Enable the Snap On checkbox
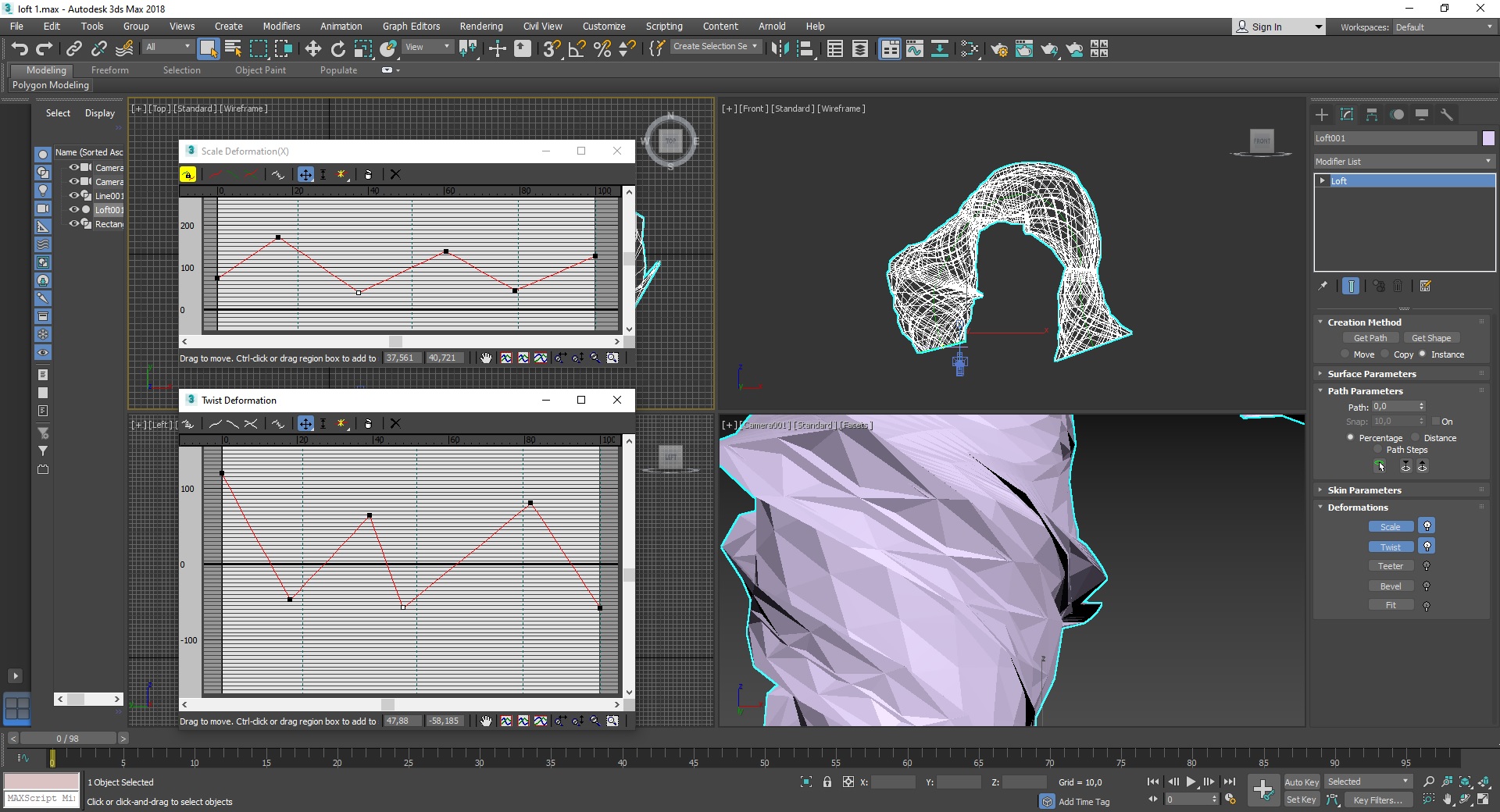Viewport: 1500px width, 812px height. (1435, 422)
